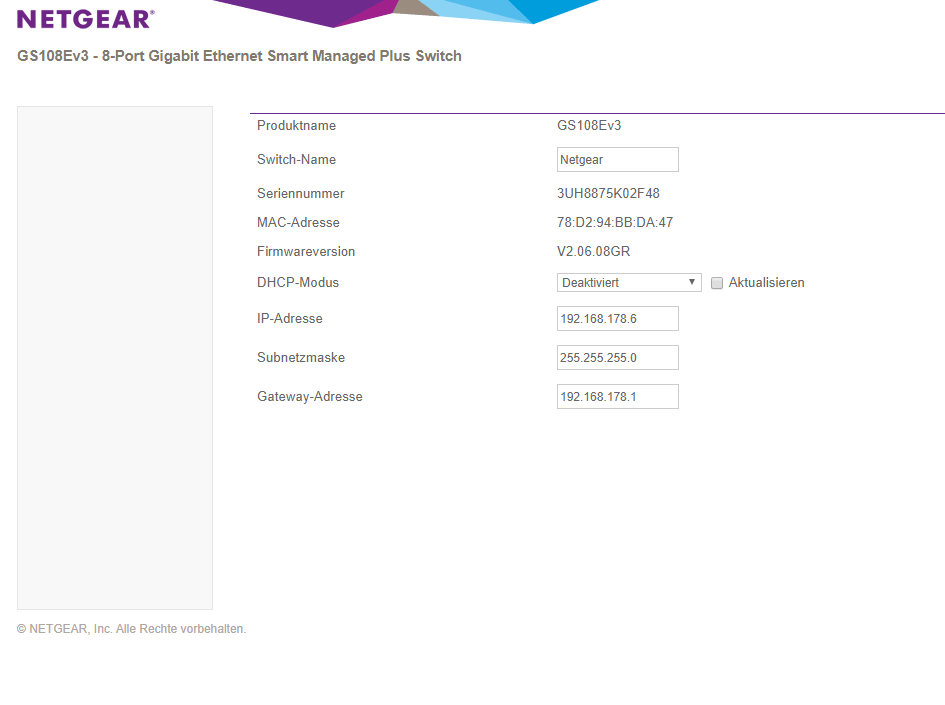The width and height of the screenshot is (945, 705).
Task: Click the DHCP-Modus label
Action: point(298,283)
